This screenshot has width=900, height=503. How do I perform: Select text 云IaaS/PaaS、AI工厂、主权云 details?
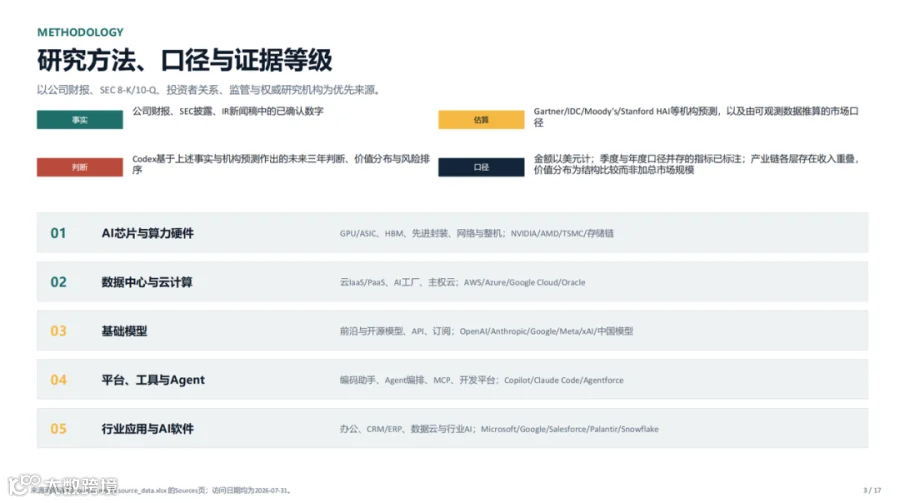coord(463,282)
